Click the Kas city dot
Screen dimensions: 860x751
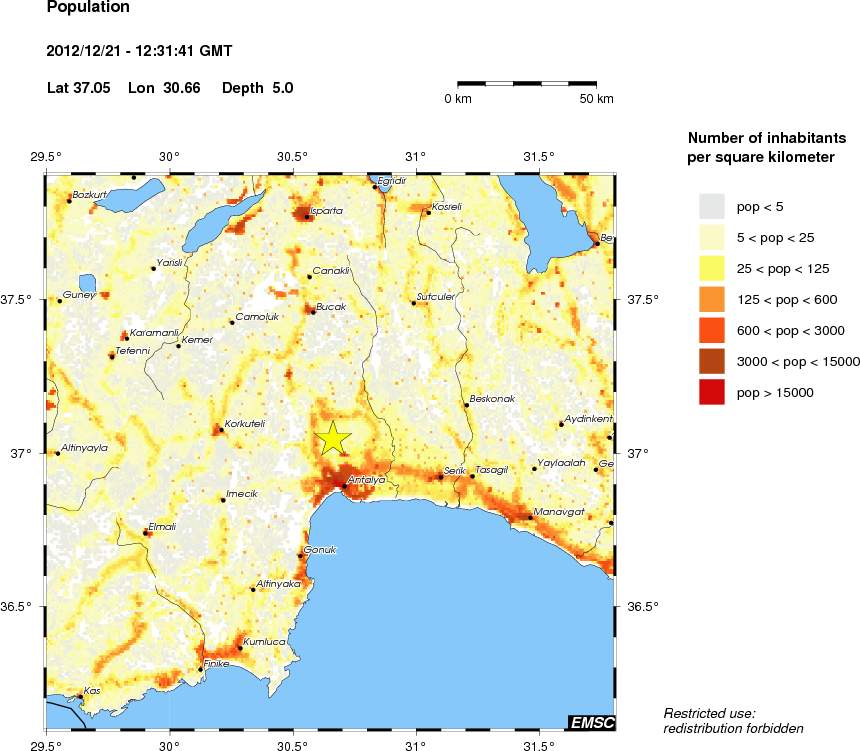pyautogui.click(x=81, y=696)
